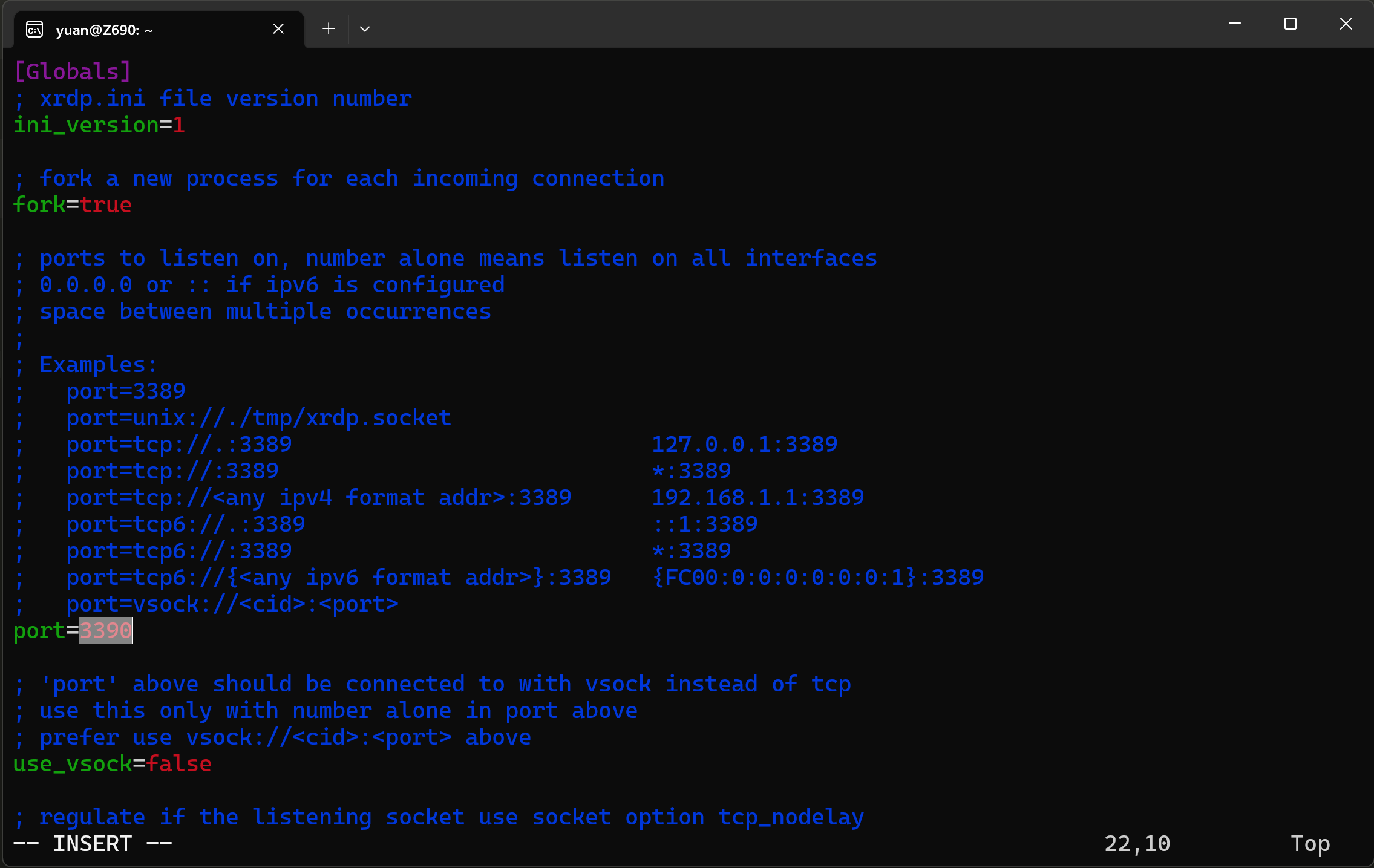
Task: Click the 192.168.1.1:3389 example text
Action: pos(757,497)
